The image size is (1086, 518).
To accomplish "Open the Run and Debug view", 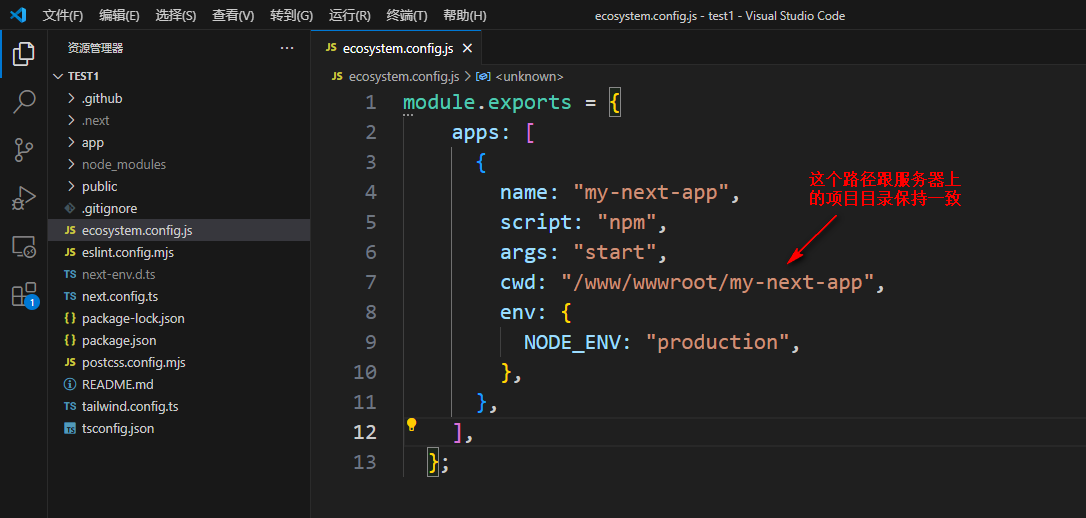I will (24, 199).
